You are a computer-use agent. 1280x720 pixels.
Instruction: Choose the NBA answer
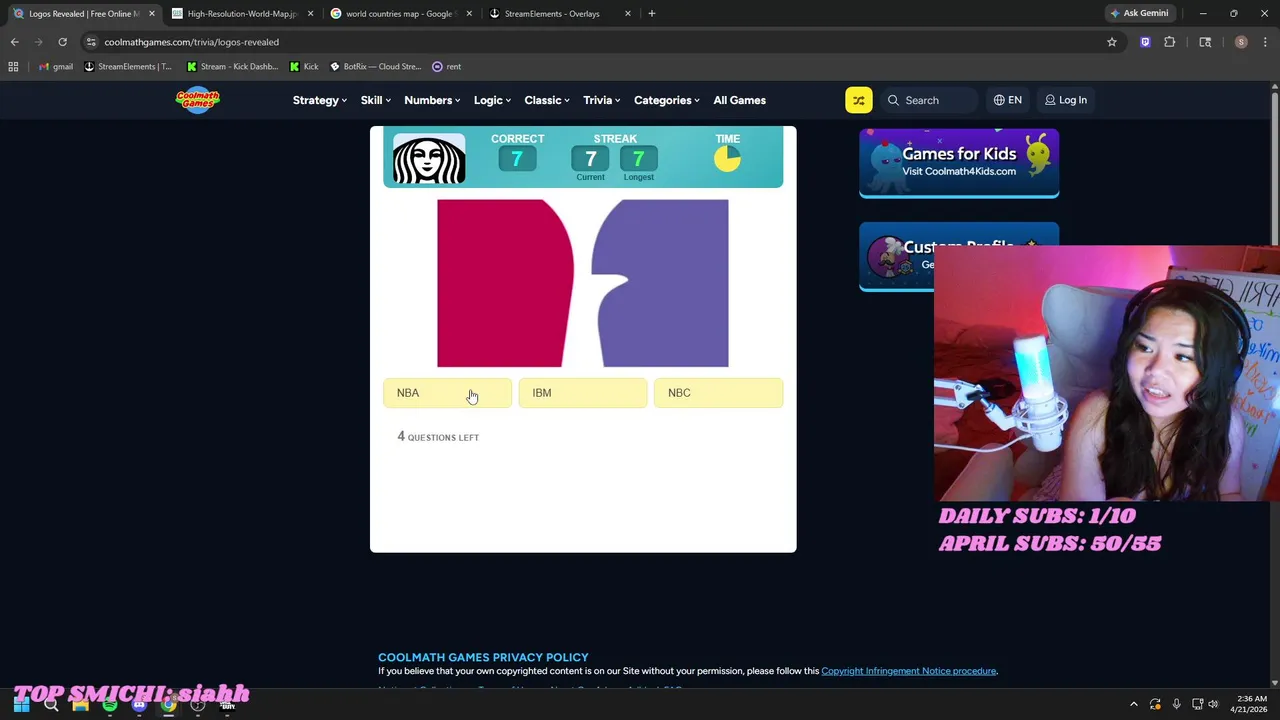(447, 393)
